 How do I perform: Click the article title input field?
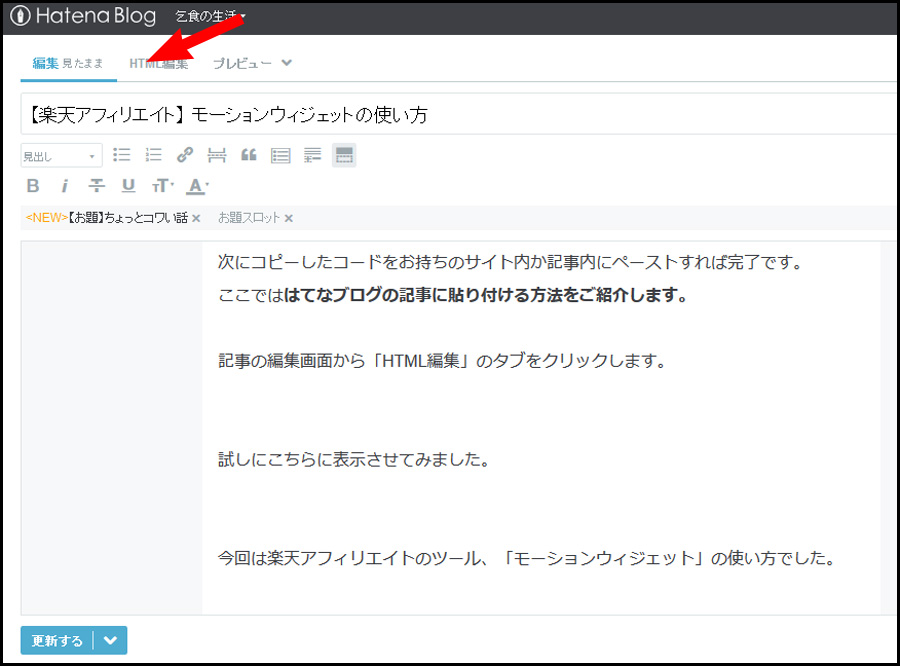[x=458, y=114]
